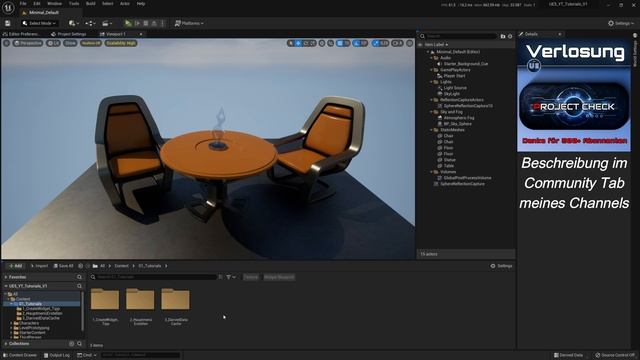The width and height of the screenshot is (640, 360).
Task: Collapse the StaticMeshes folder in the Outliner
Action: 431,130
